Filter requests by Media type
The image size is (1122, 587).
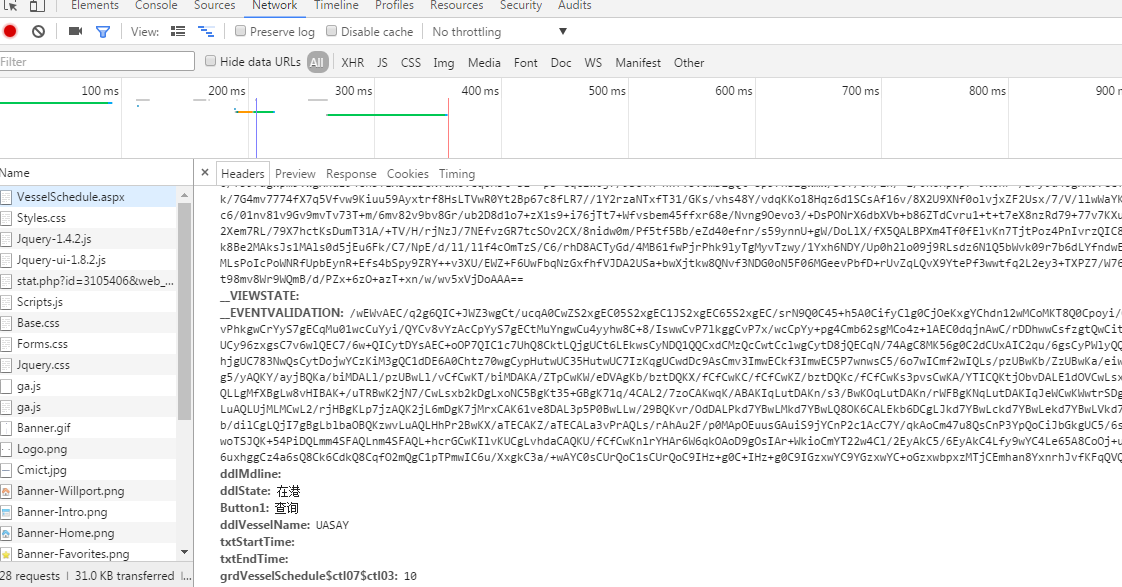[484, 62]
